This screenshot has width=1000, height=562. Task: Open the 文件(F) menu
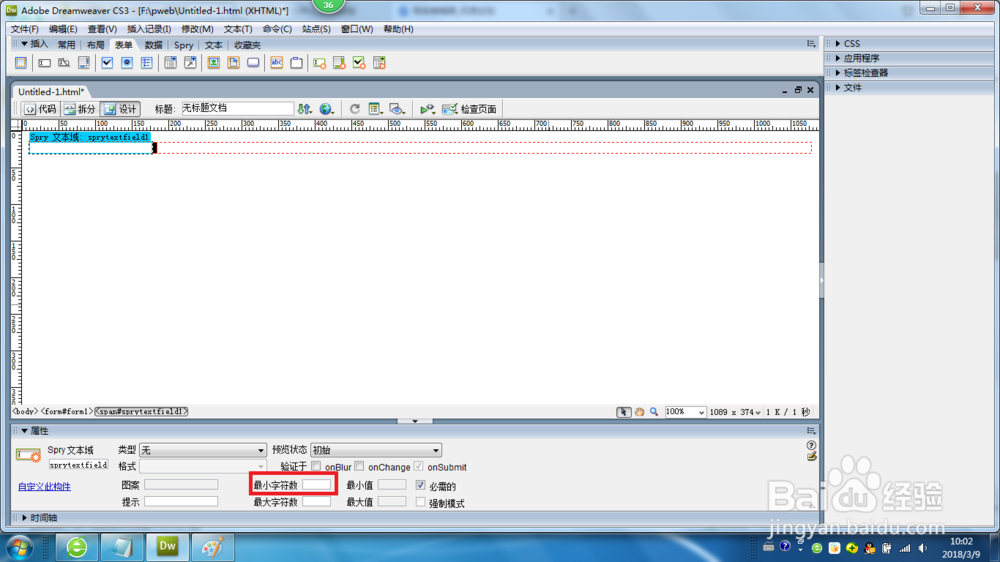click(x=25, y=29)
